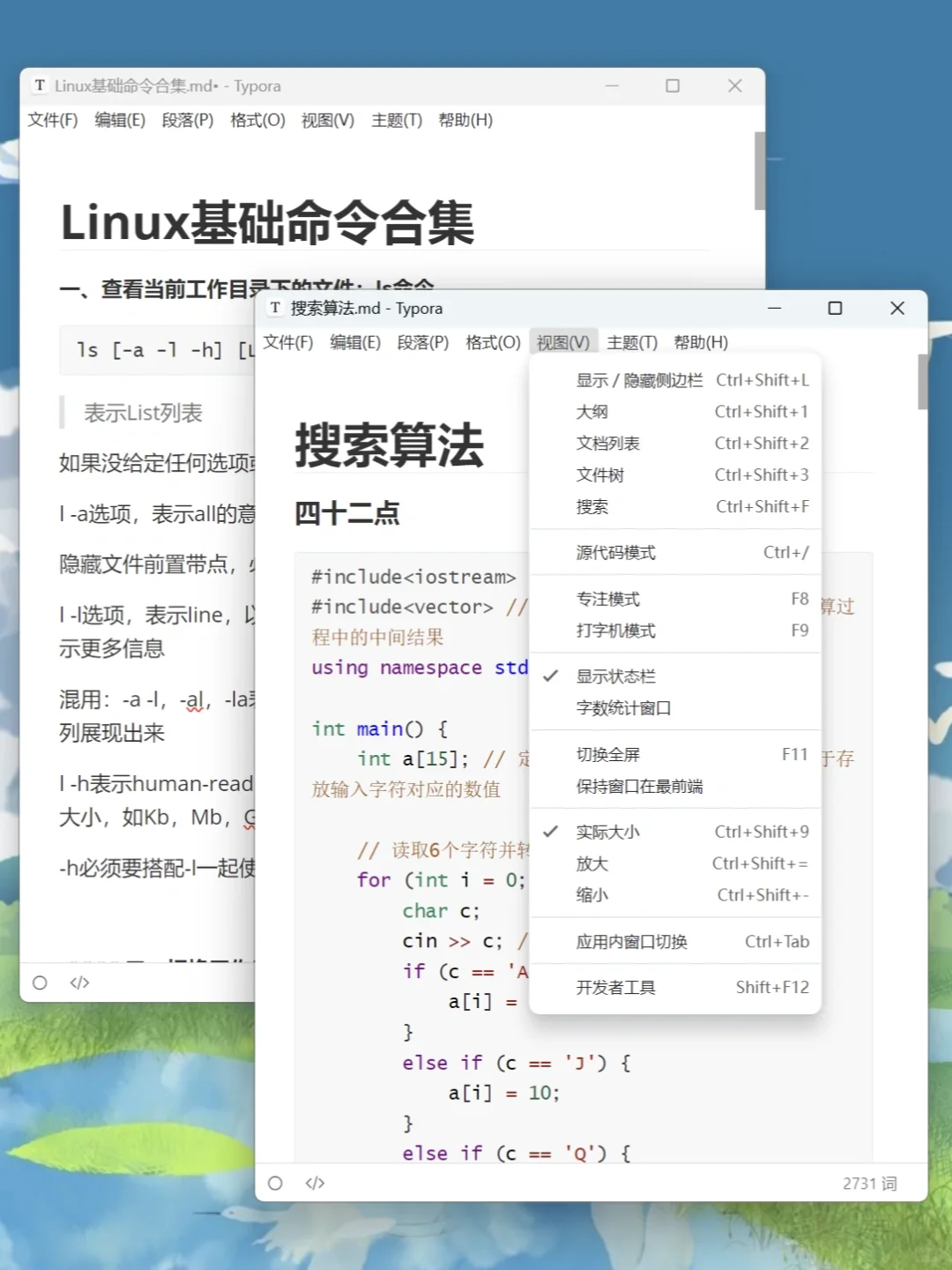Uncheck the 实际大小 menu item

click(607, 831)
